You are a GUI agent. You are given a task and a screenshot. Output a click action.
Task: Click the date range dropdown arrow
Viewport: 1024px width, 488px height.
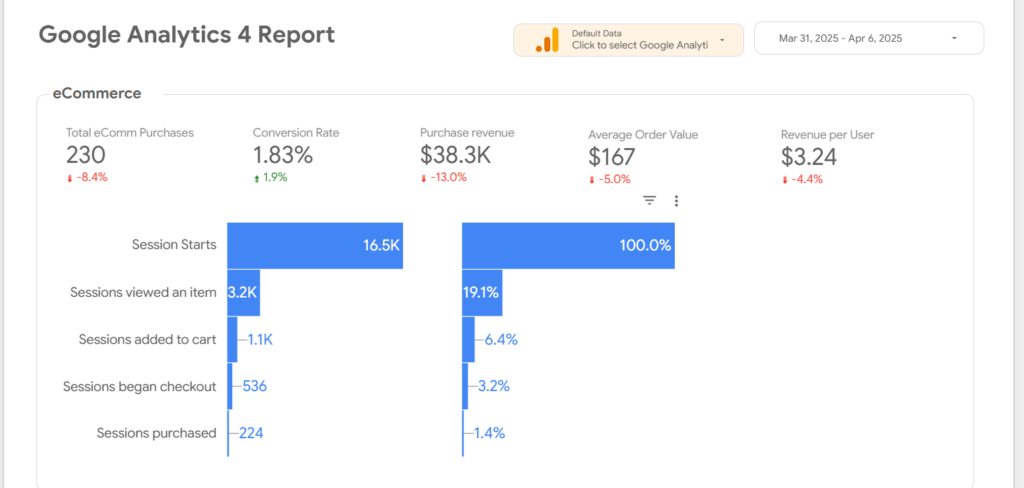pyautogui.click(x=954, y=38)
